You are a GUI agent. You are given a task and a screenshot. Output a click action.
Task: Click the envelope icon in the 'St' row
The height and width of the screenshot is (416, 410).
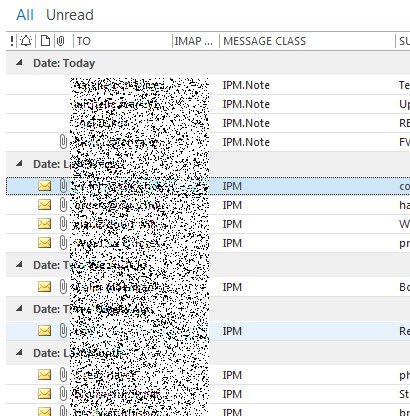(44, 394)
